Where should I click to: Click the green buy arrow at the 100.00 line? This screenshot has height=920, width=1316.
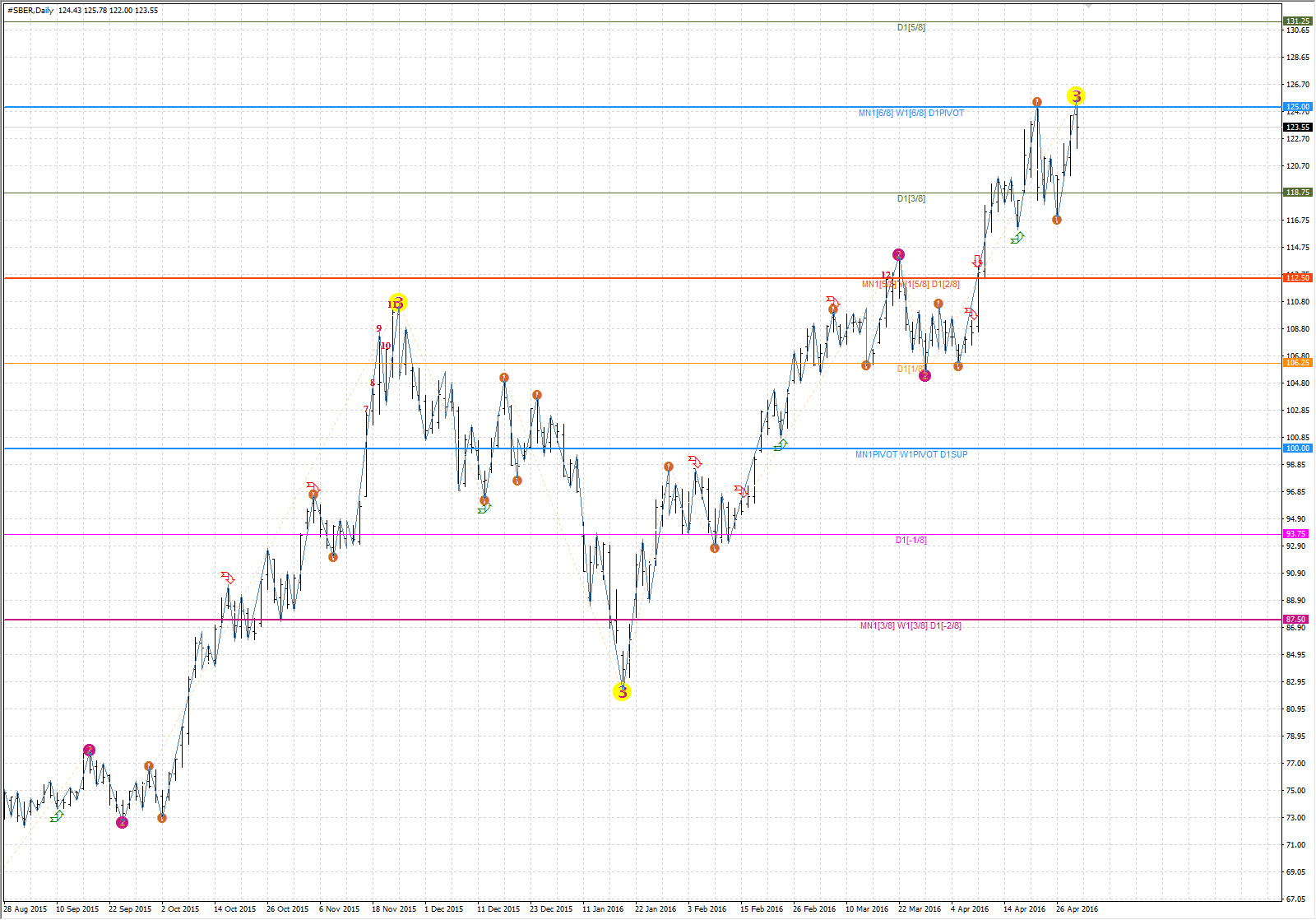781,445
